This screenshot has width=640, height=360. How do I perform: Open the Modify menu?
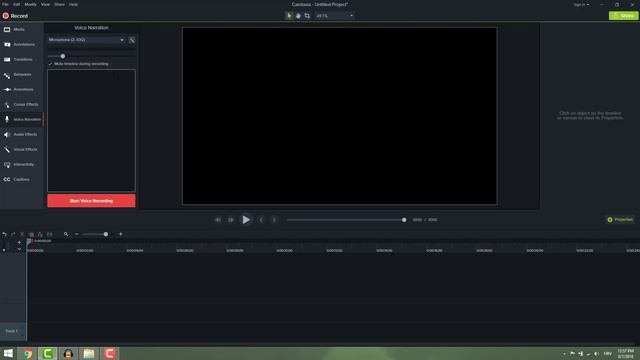point(31,4)
